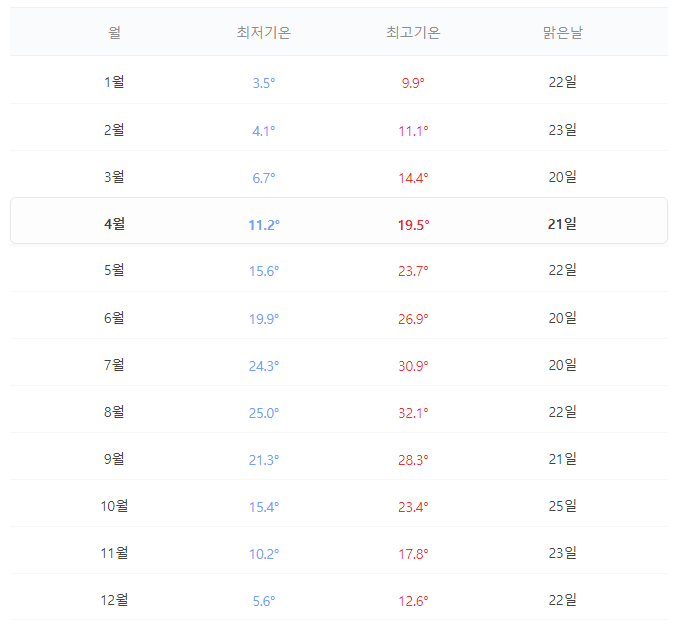The height and width of the screenshot is (632, 676).
Task: Click the 21.3° low temperature value
Action: (x=264, y=460)
